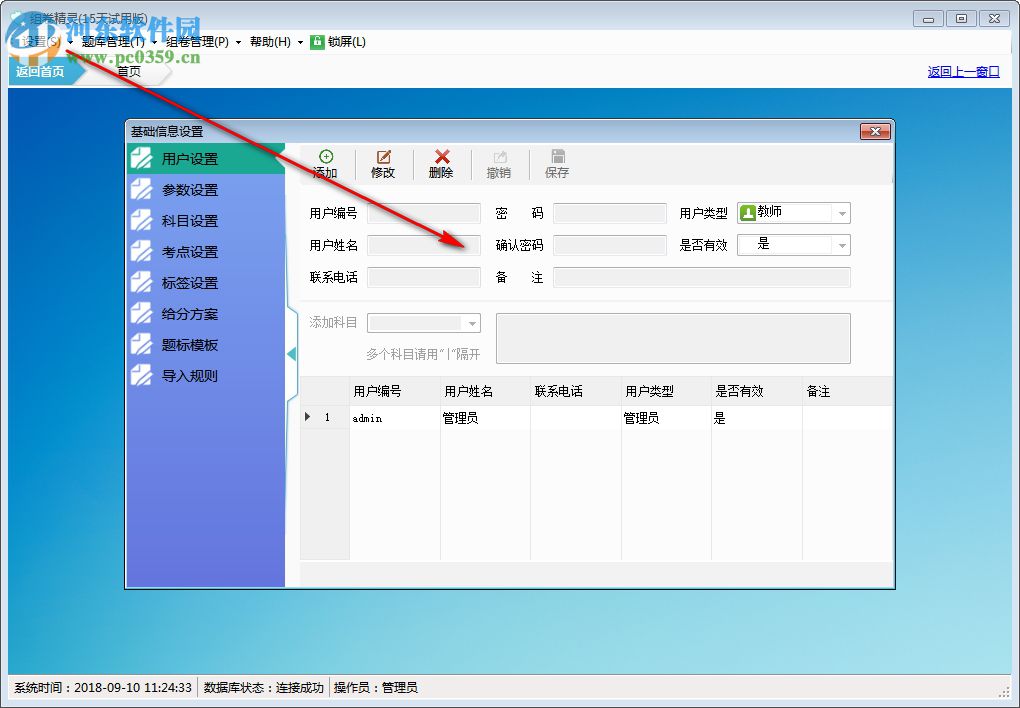This screenshot has width=1020, height=708.
Task: Click the green 锁屏 lock icon
Action: [317, 42]
